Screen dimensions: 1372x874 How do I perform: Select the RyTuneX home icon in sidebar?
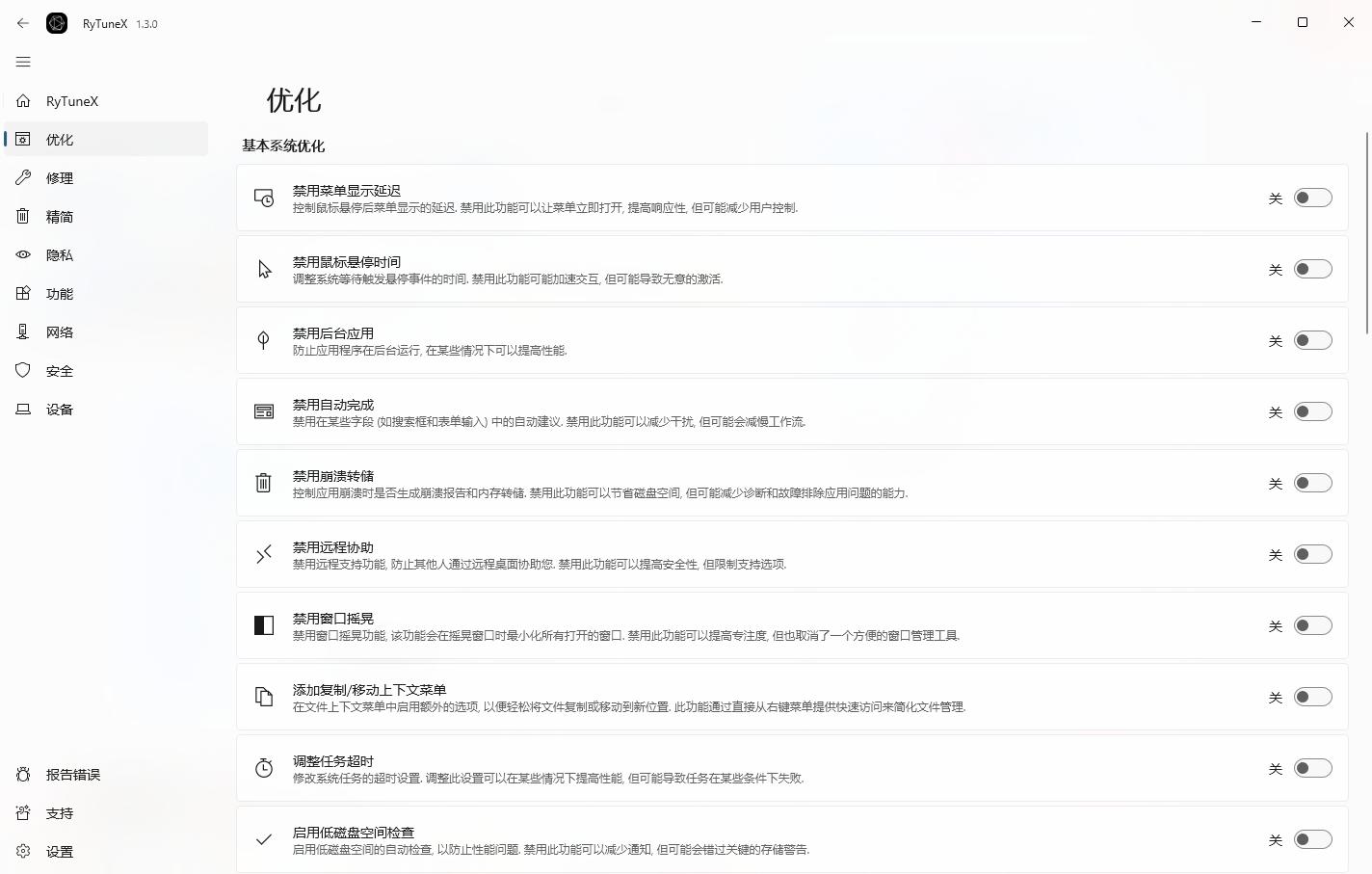click(x=22, y=100)
